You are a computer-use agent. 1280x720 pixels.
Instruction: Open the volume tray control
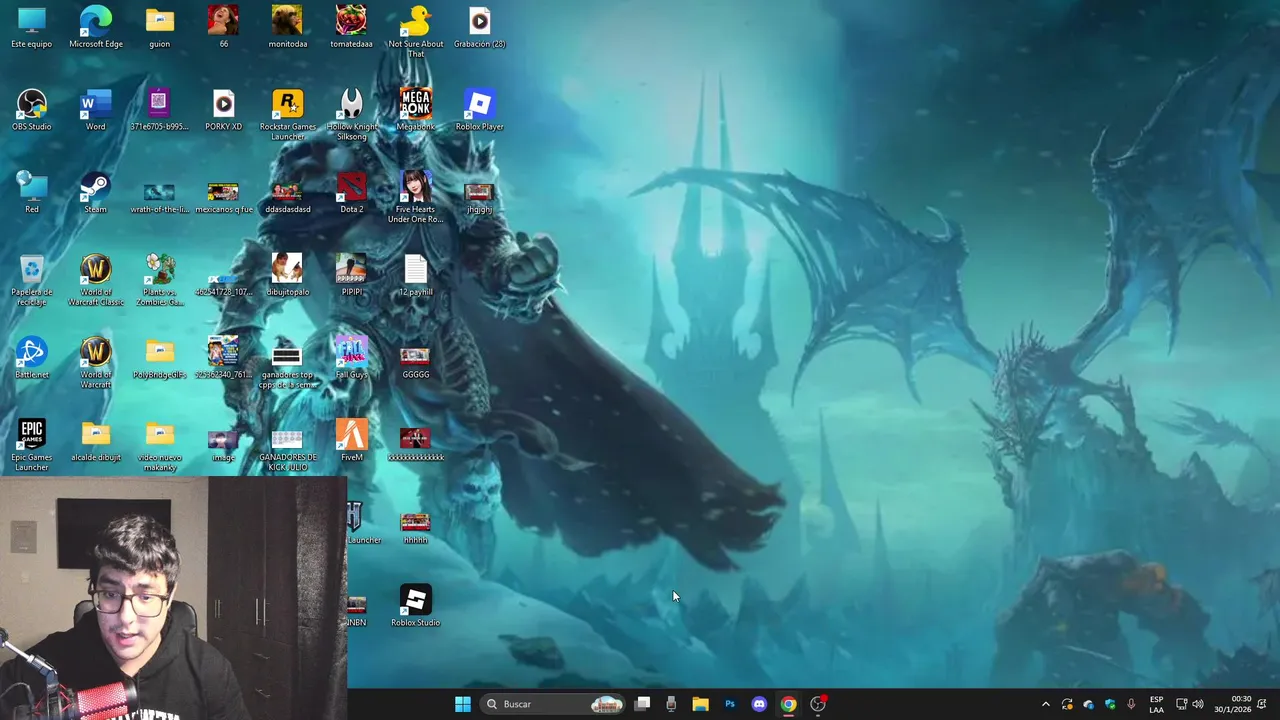(x=1198, y=704)
